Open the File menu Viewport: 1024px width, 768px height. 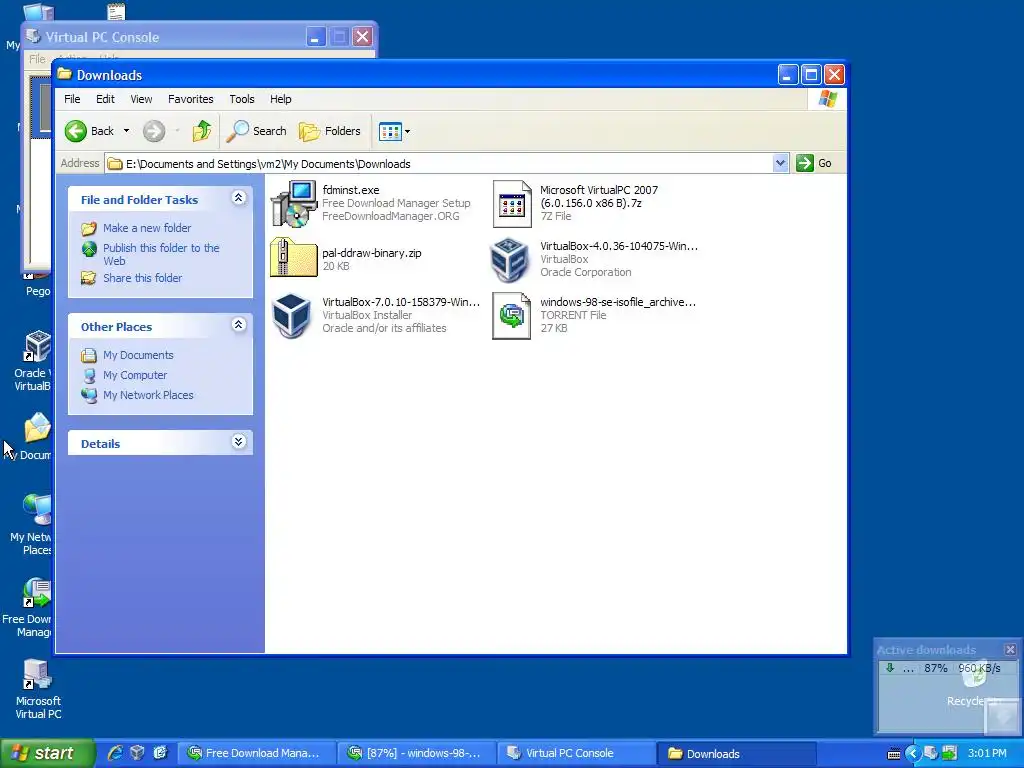click(72, 99)
